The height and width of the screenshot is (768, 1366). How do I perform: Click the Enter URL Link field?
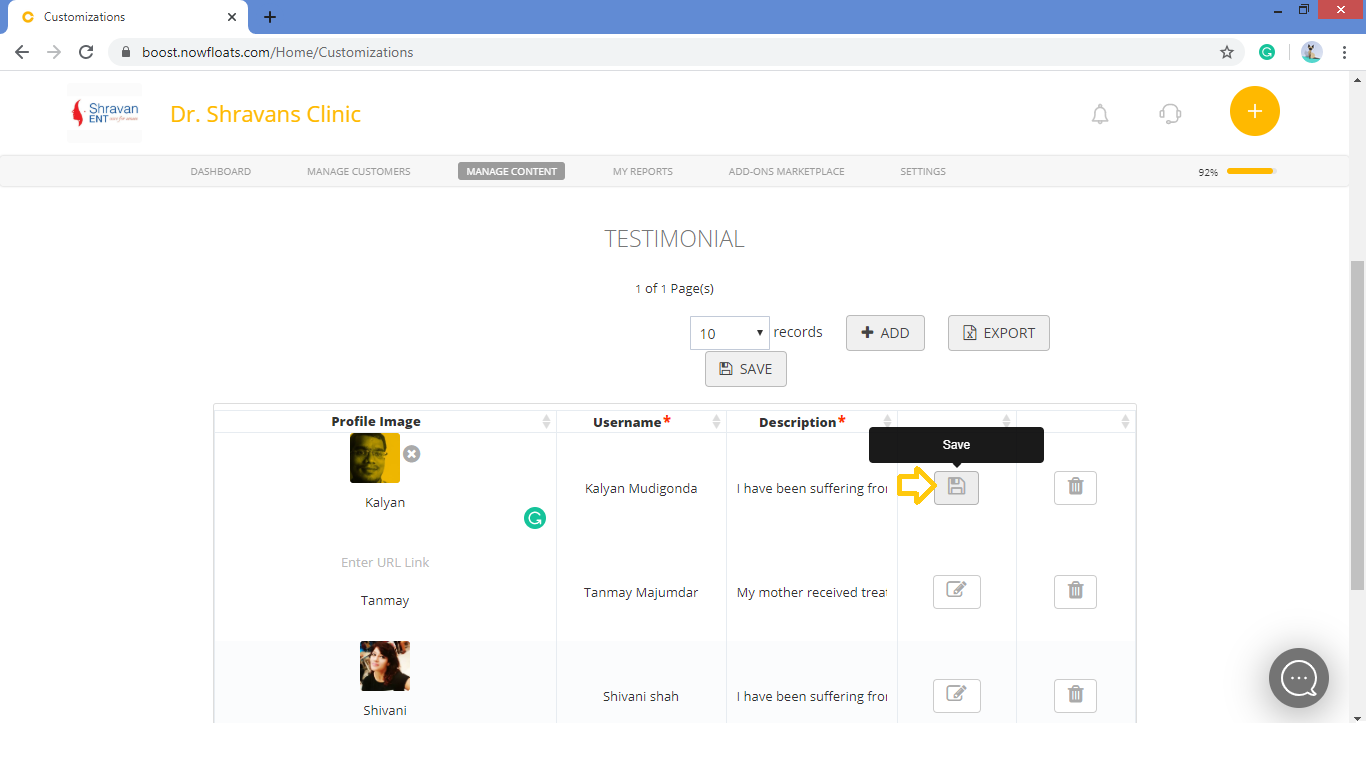(x=385, y=562)
